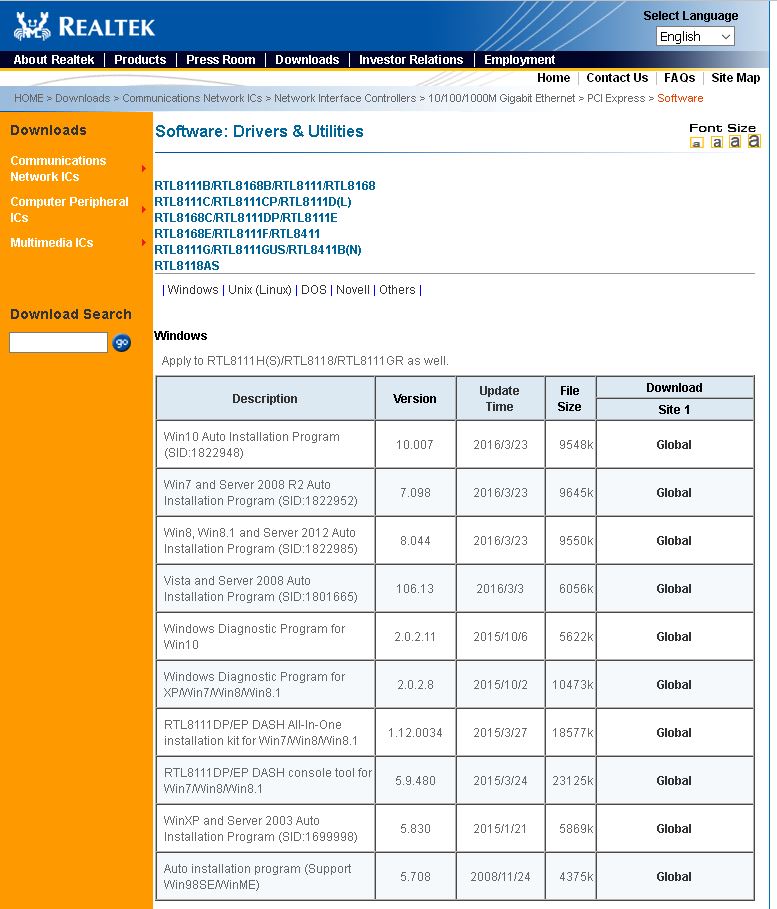This screenshot has width=777, height=909.
Task: Open the Products menu
Action: (x=140, y=60)
